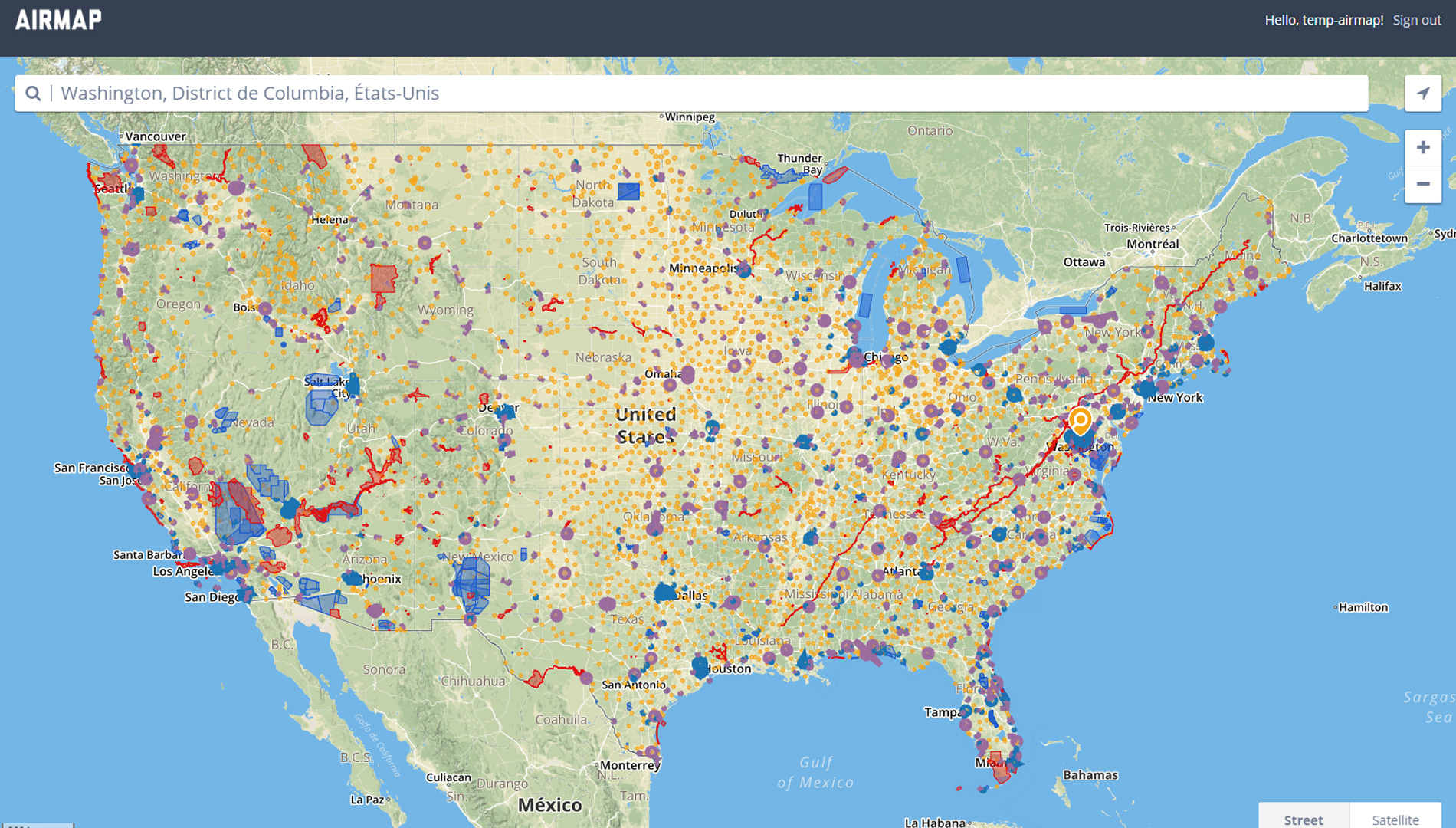Click the San Diego city label
The height and width of the screenshot is (828, 1456).
coord(213,597)
